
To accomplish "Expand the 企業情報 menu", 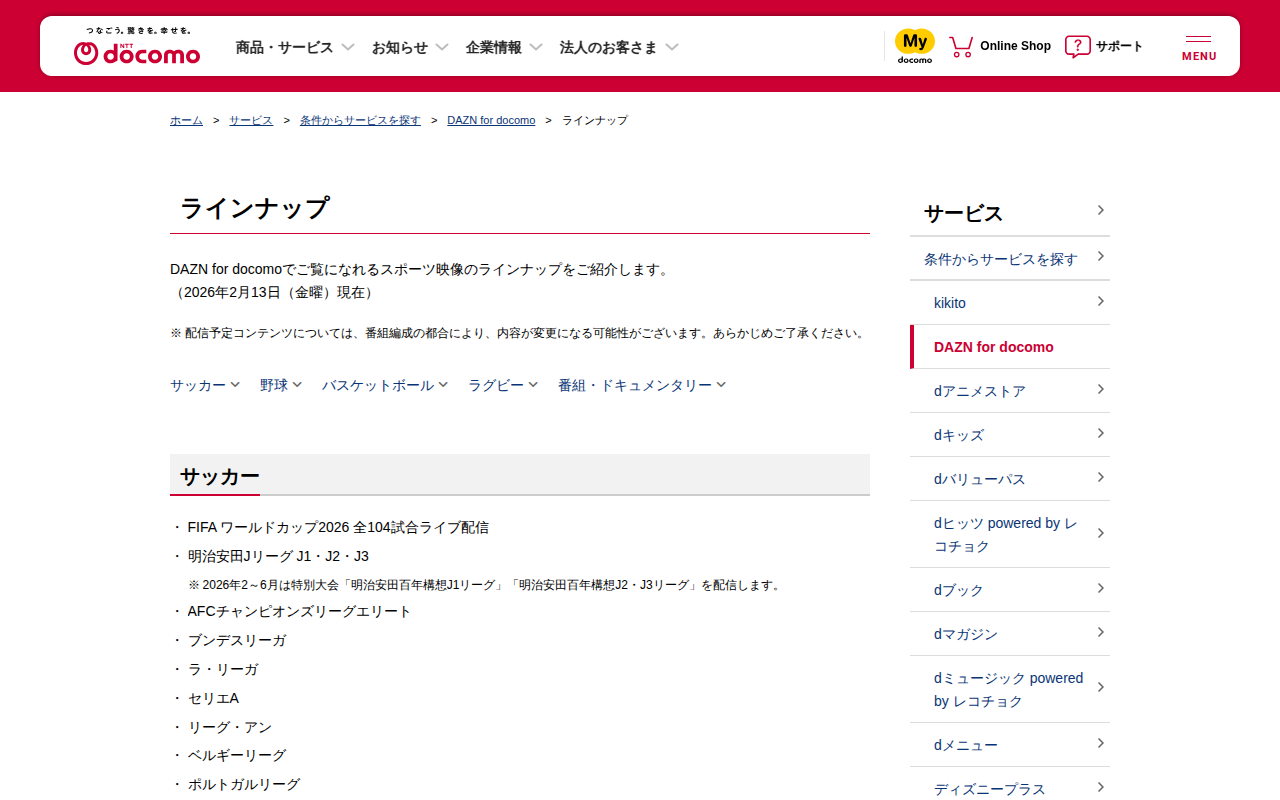I will [x=504, y=47].
